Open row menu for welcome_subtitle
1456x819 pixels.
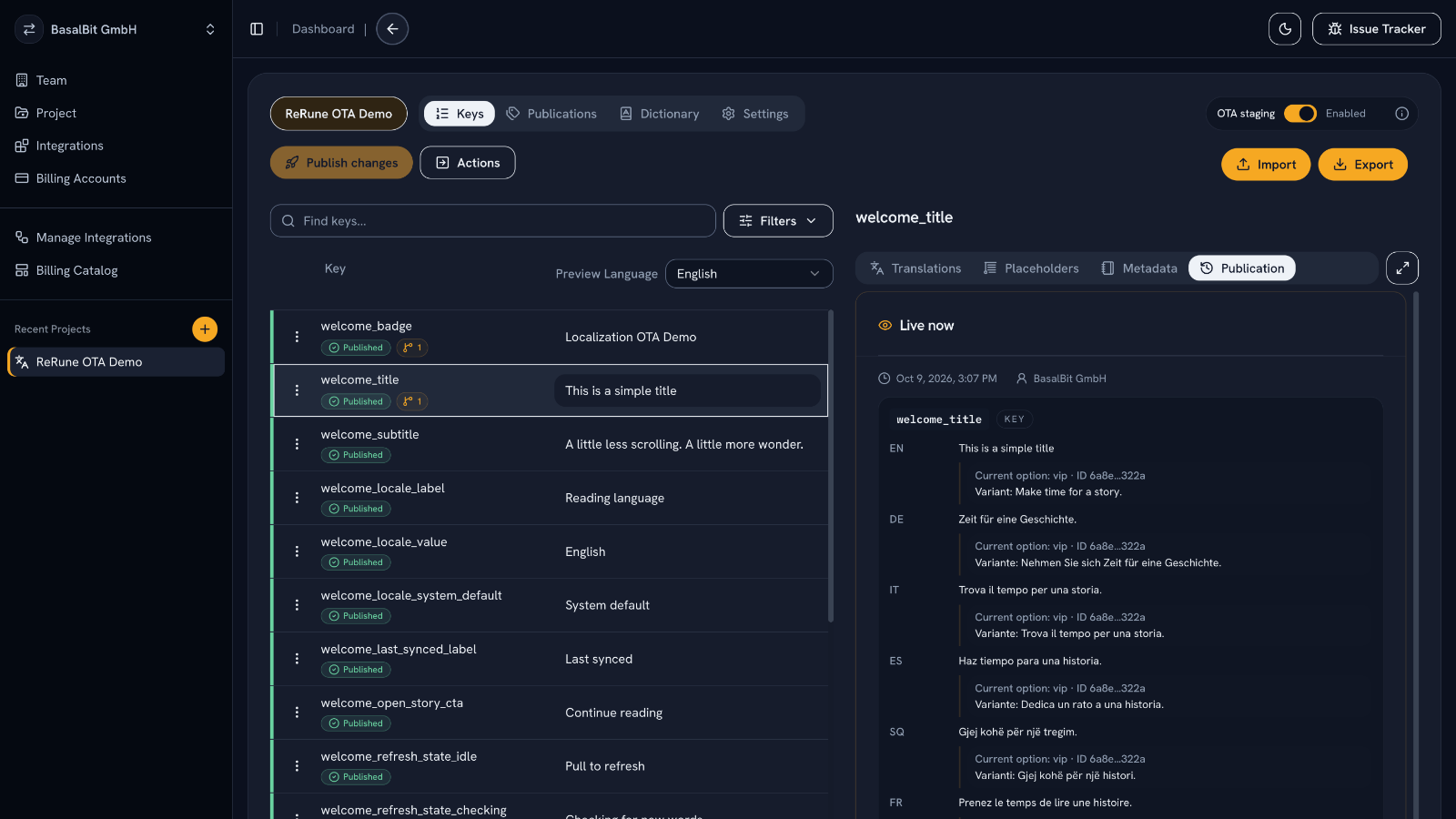point(297,444)
